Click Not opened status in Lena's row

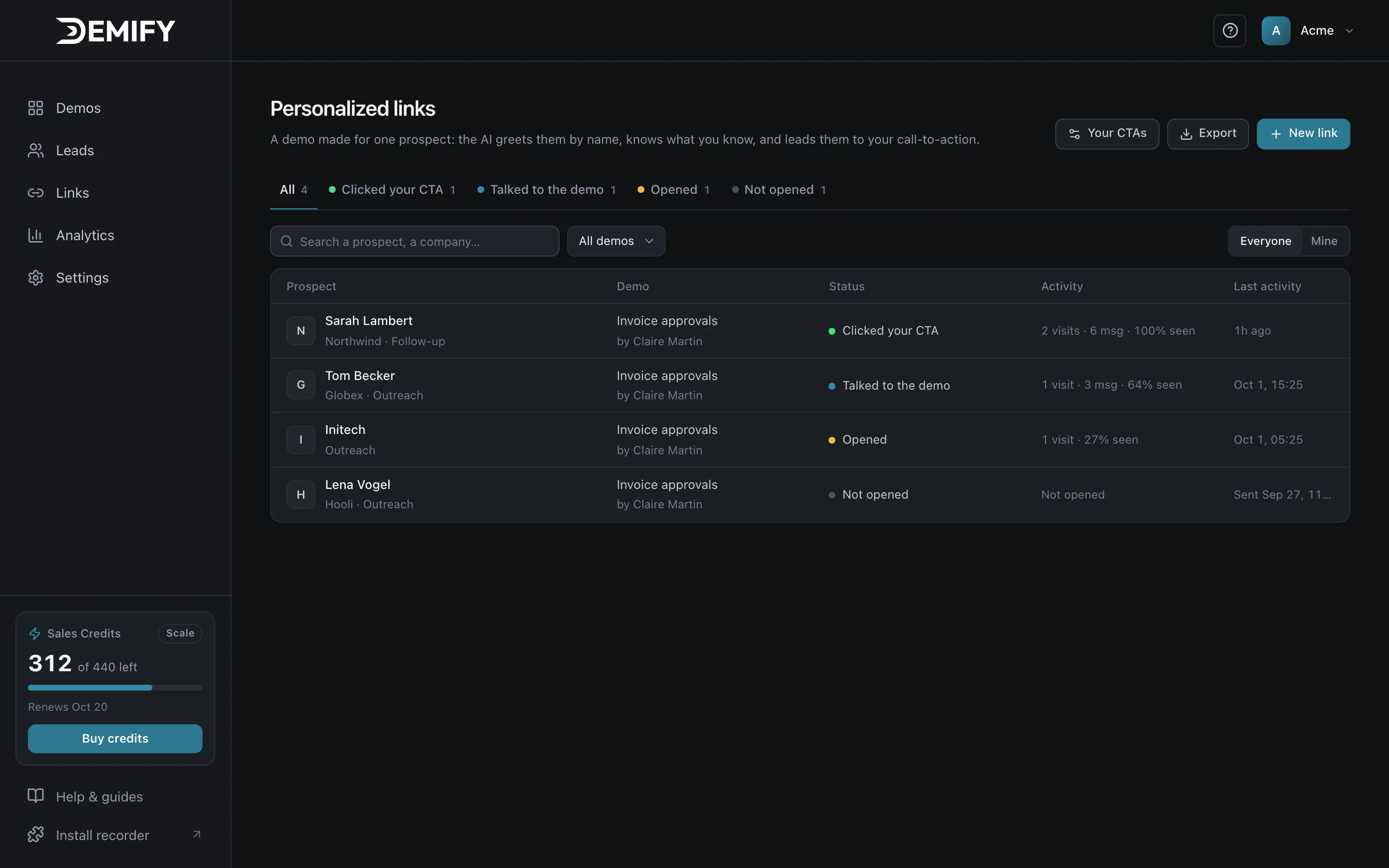(x=869, y=495)
